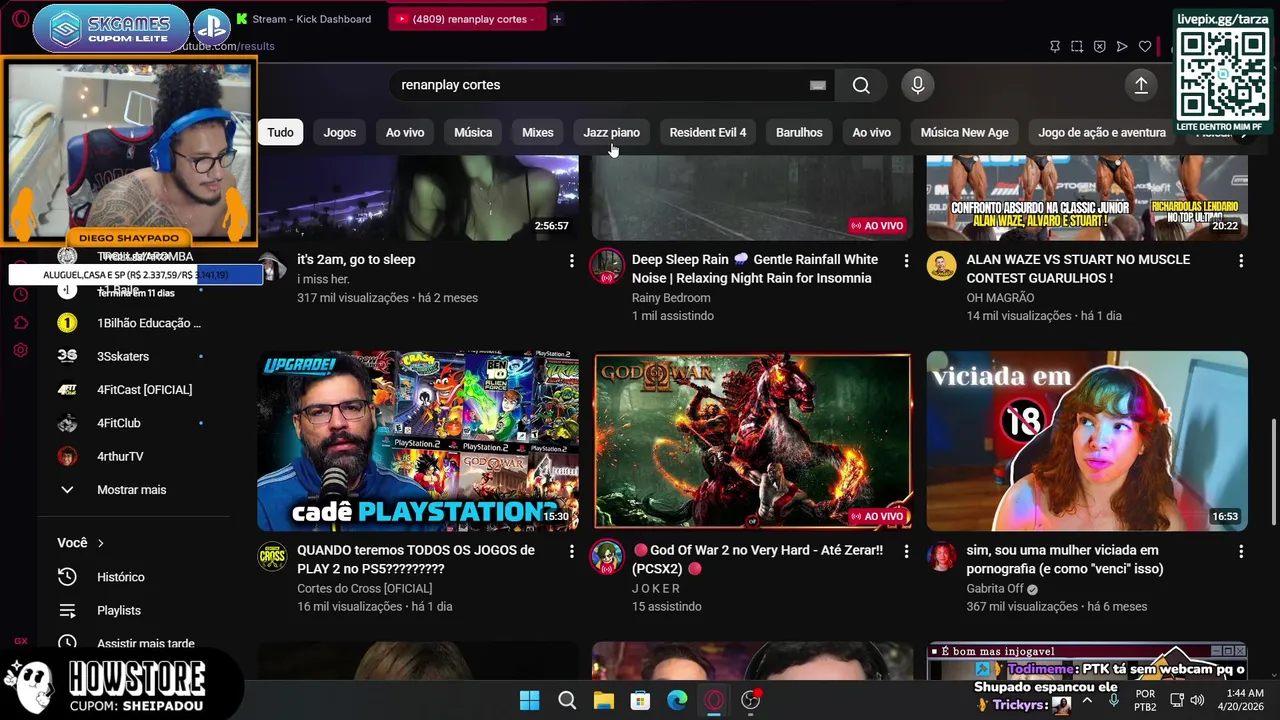Open Microsoft Edge from taskbar
Screen dimensions: 1280x720
coord(677,700)
